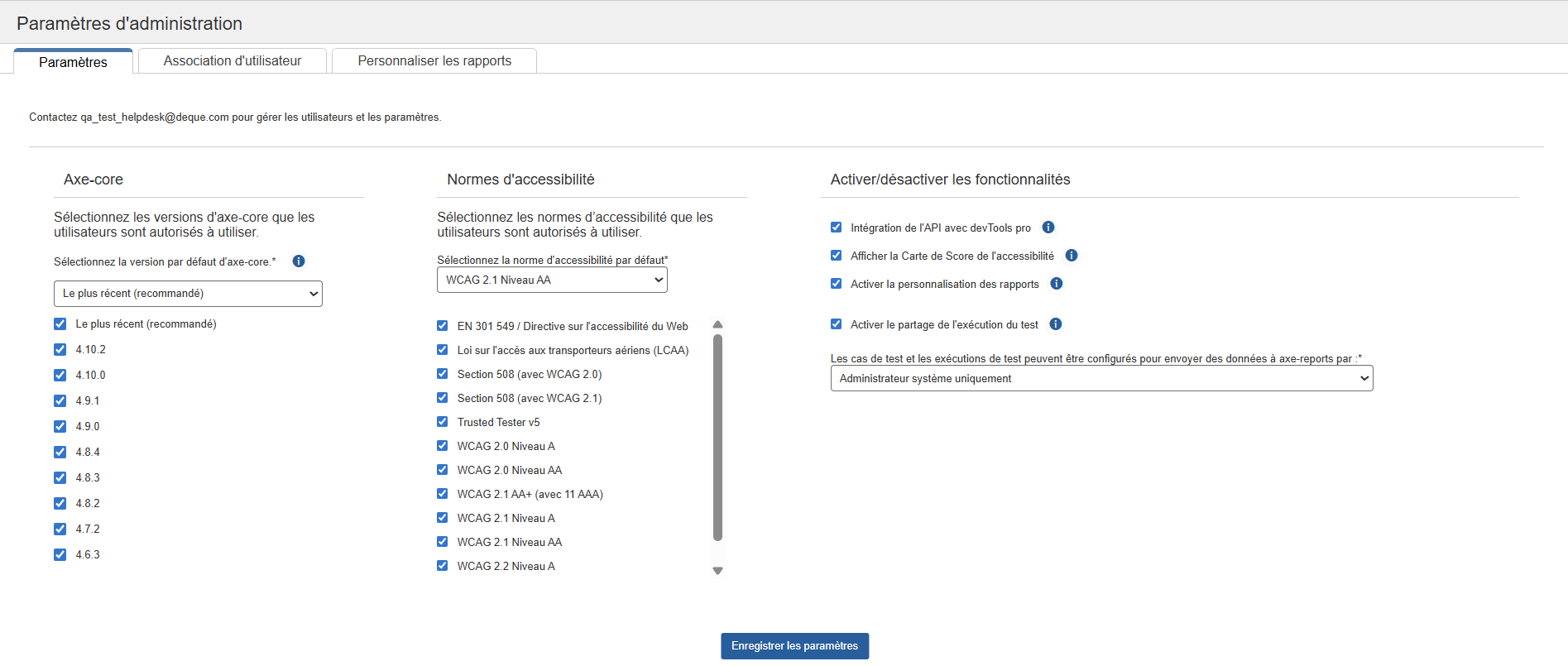Expand the Administrateur système uniquement dropdown
The height and width of the screenshot is (666, 1568).
pos(1101,379)
